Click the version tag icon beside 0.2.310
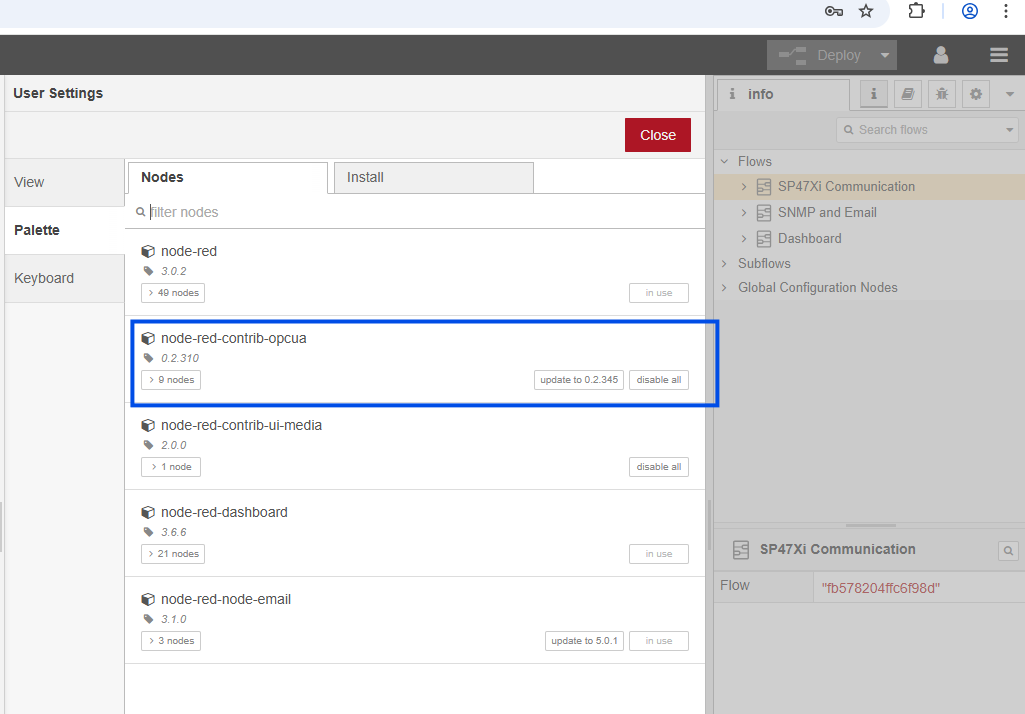This screenshot has width=1025, height=714. pyautogui.click(x=148, y=358)
